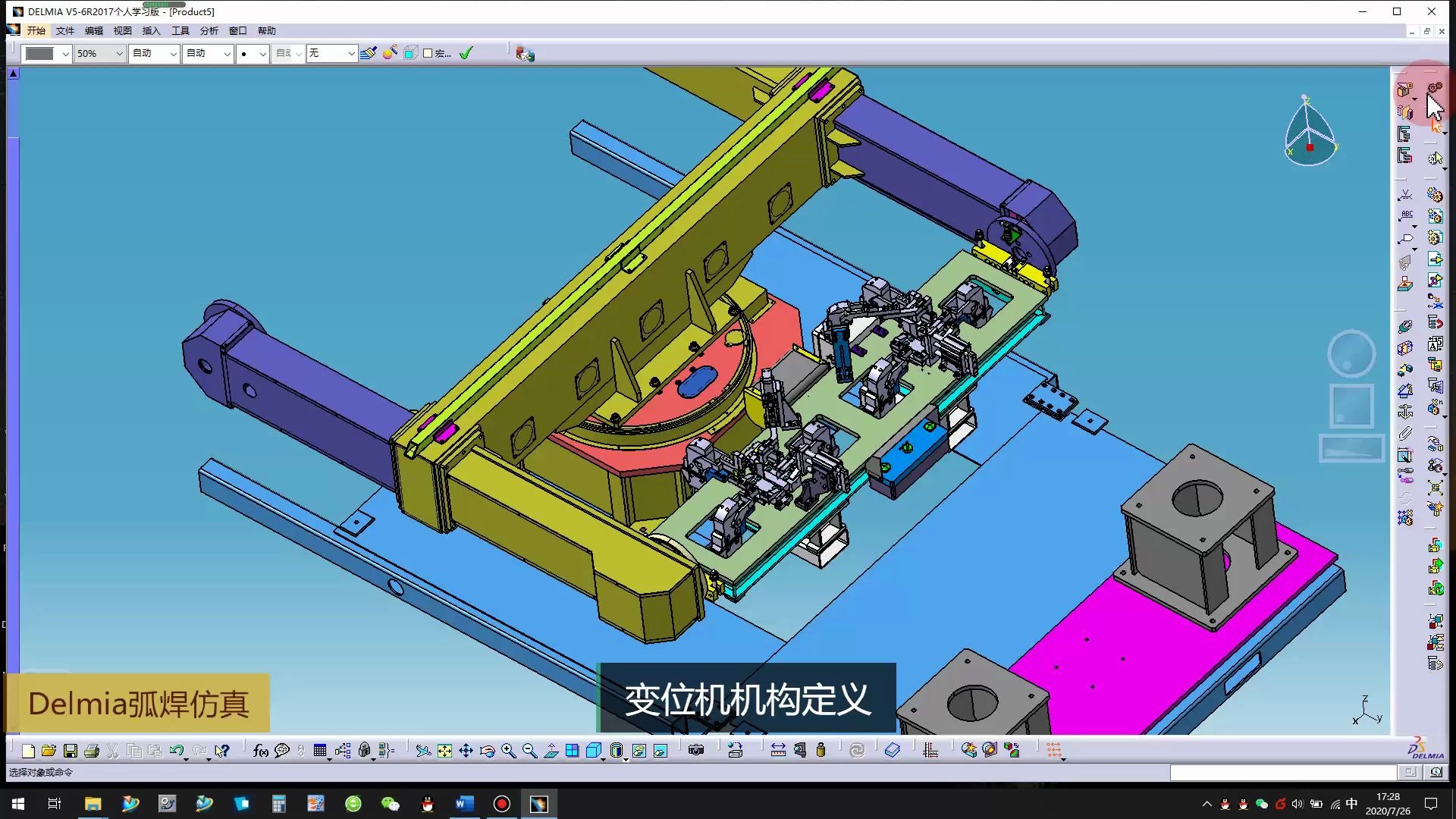The height and width of the screenshot is (819, 1456).
Task: Open the 编辑 menu
Action: (x=94, y=31)
